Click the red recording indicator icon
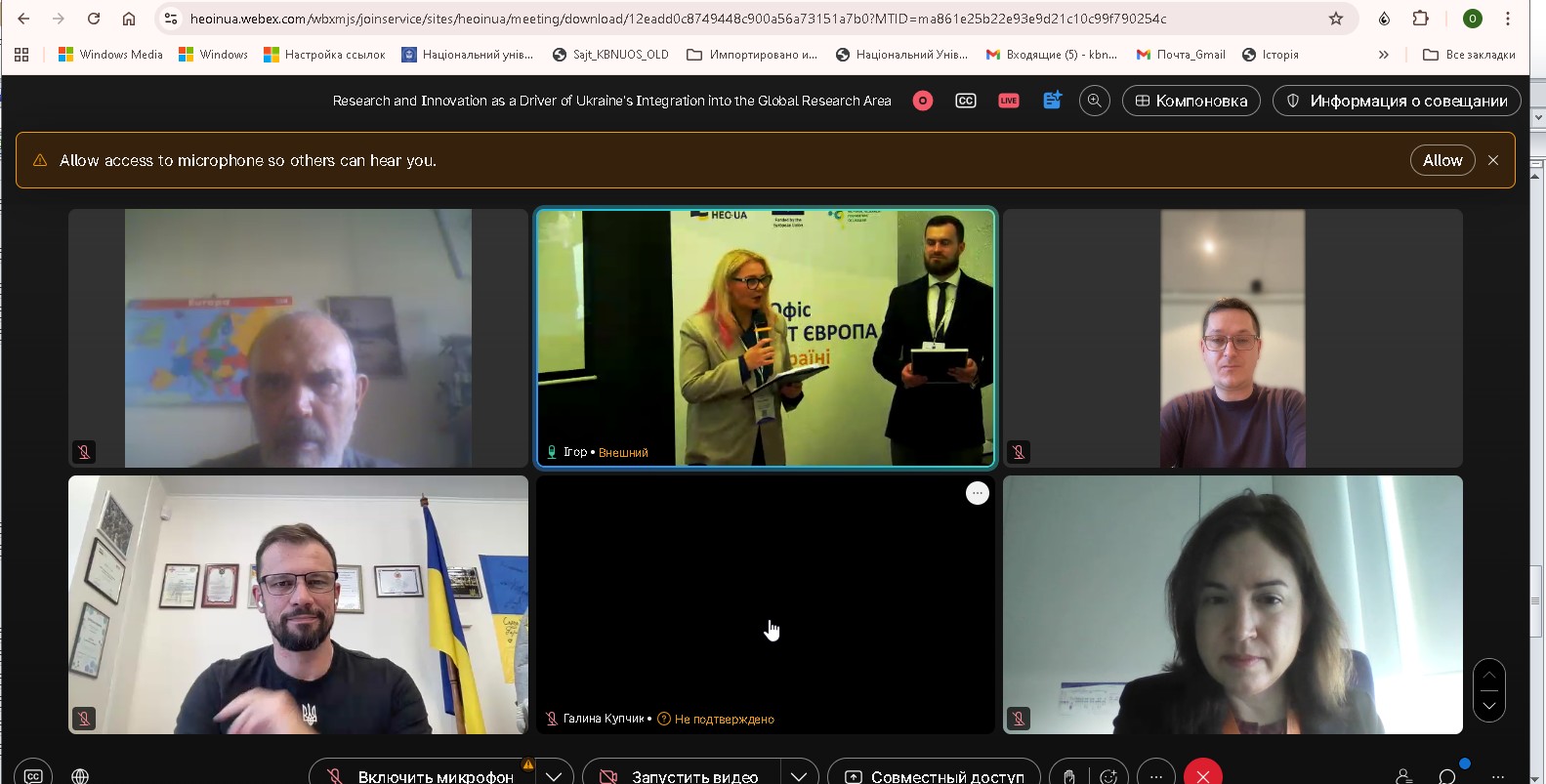Image resolution: width=1546 pixels, height=784 pixels. pyautogui.click(x=922, y=101)
